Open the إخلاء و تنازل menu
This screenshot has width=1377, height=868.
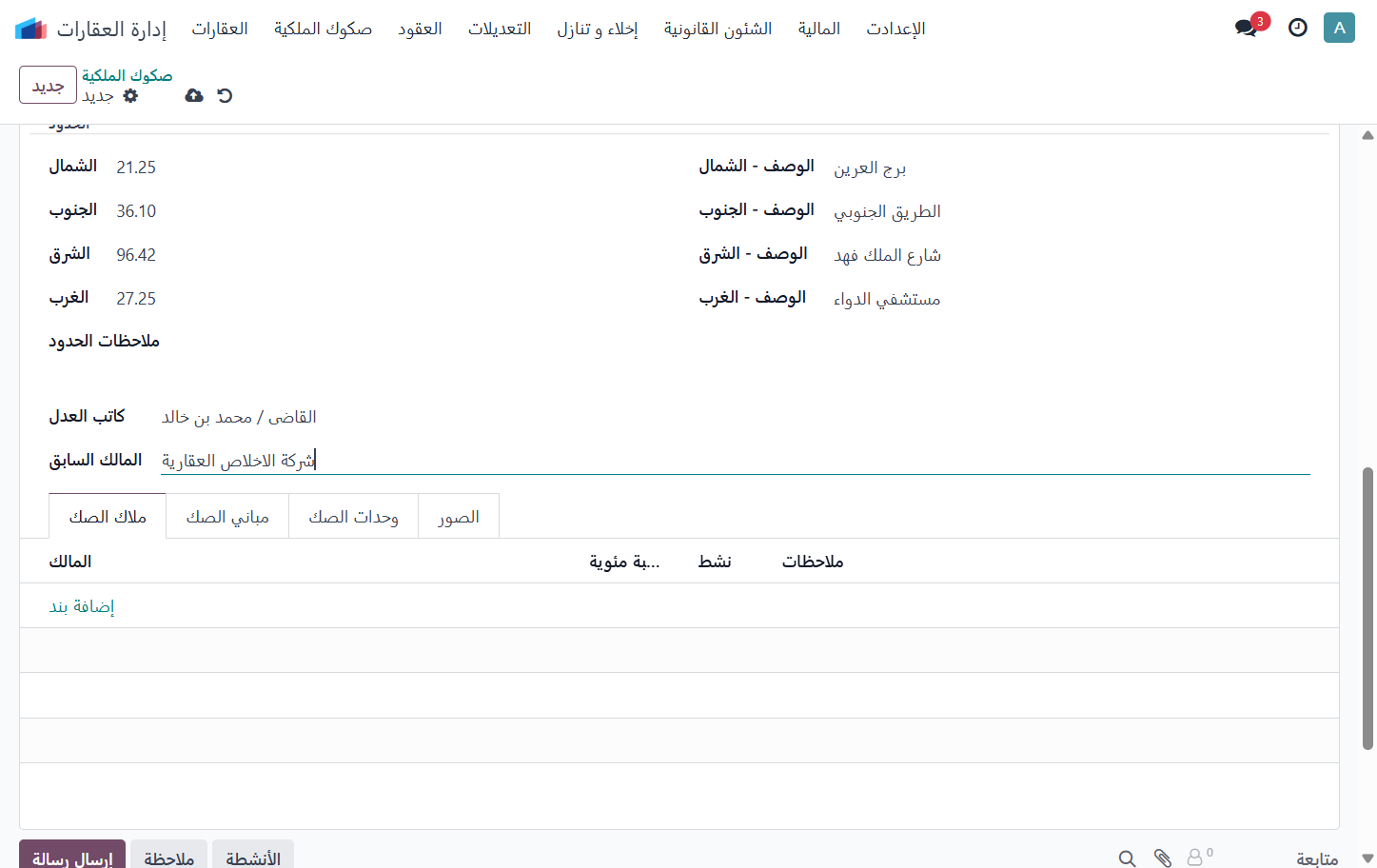coord(598,29)
